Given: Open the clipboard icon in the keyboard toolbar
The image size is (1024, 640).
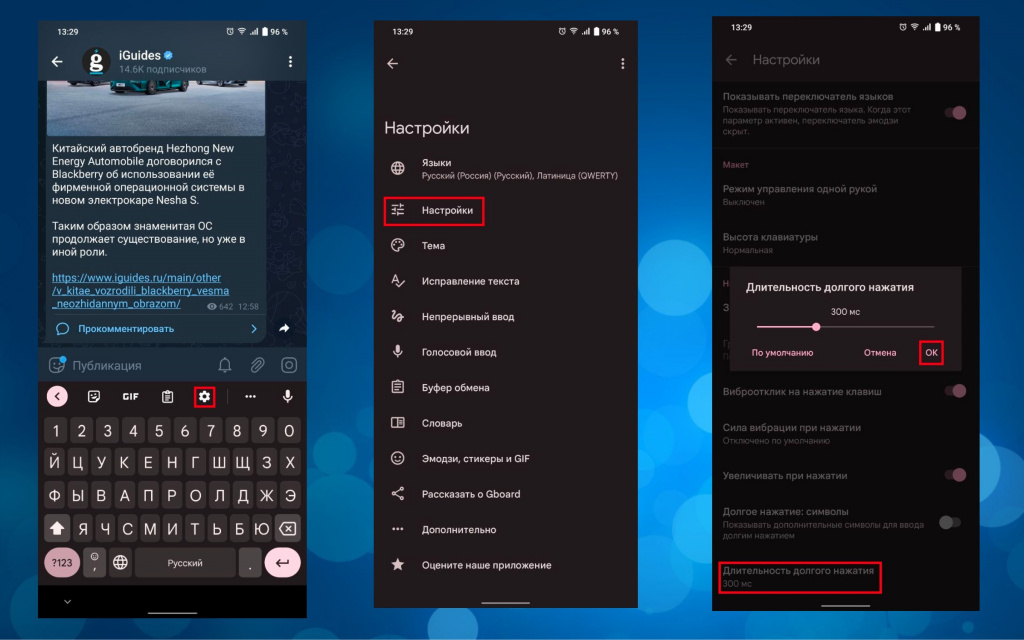Looking at the screenshot, I should pyautogui.click(x=165, y=396).
